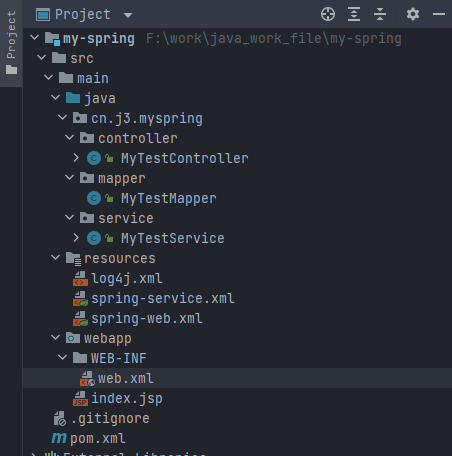Click the Spring config icon of spring-service.xml
The width and height of the screenshot is (452, 456).
[x=80, y=298]
